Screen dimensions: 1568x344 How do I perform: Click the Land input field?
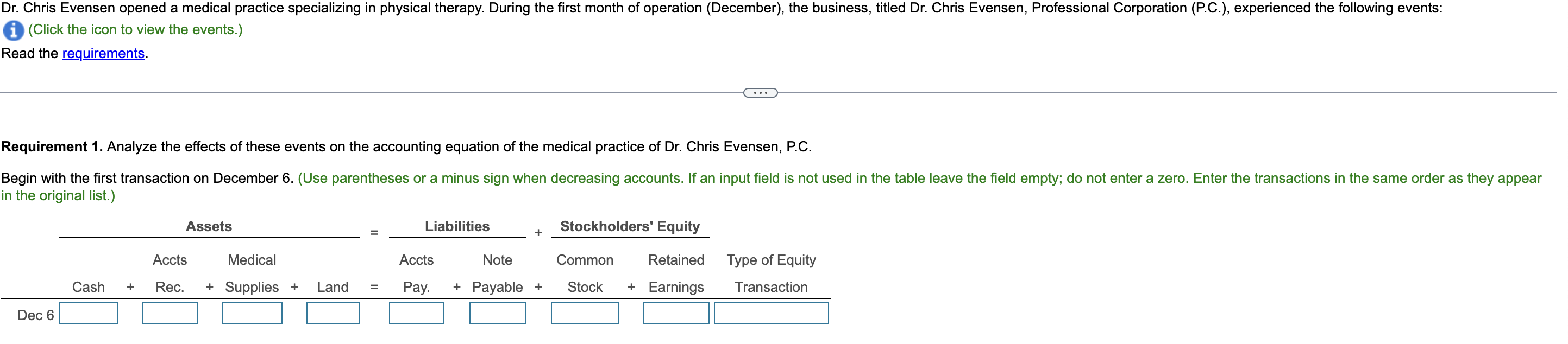pos(333,314)
